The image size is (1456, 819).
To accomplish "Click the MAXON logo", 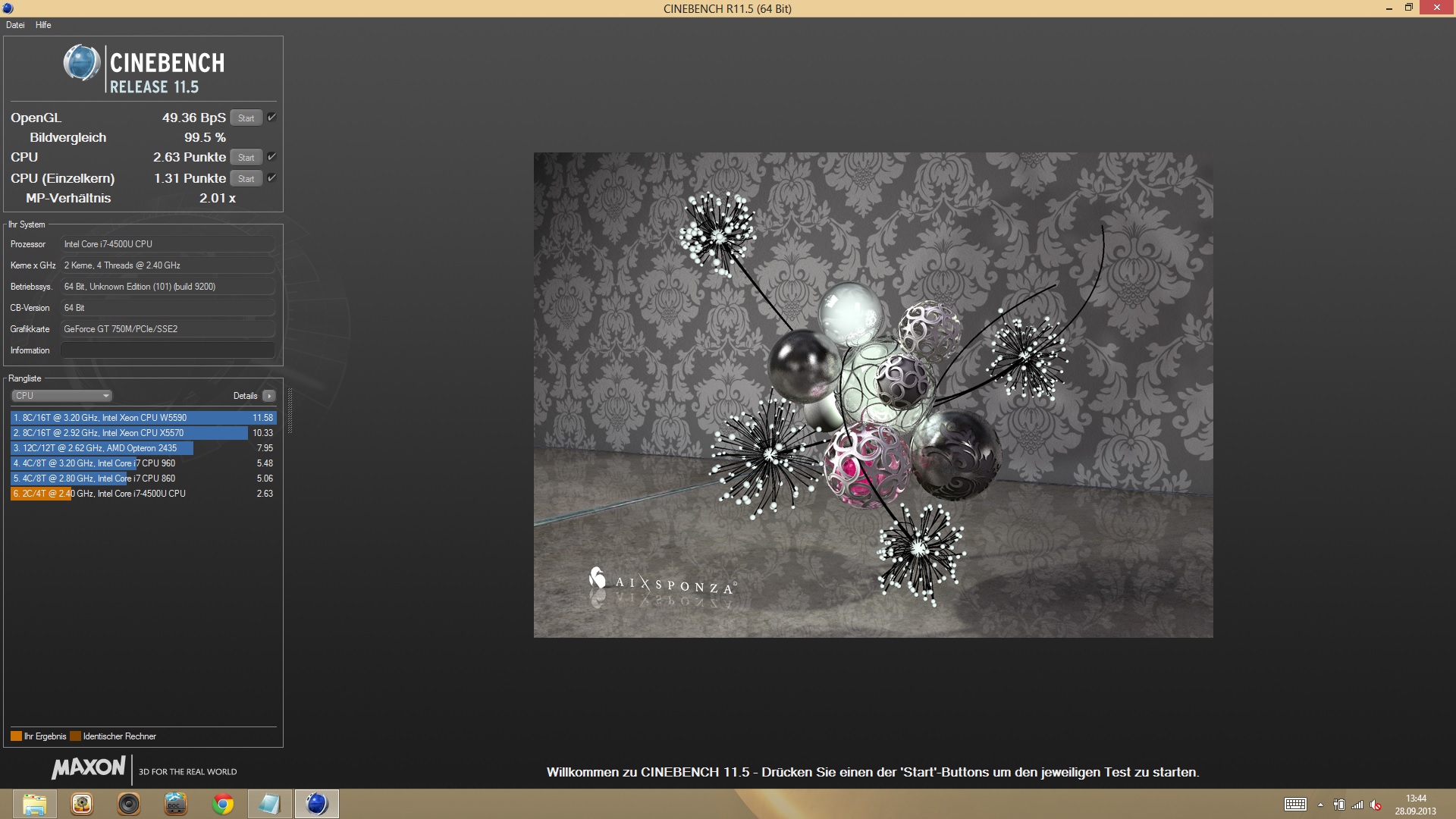I will coord(89,768).
